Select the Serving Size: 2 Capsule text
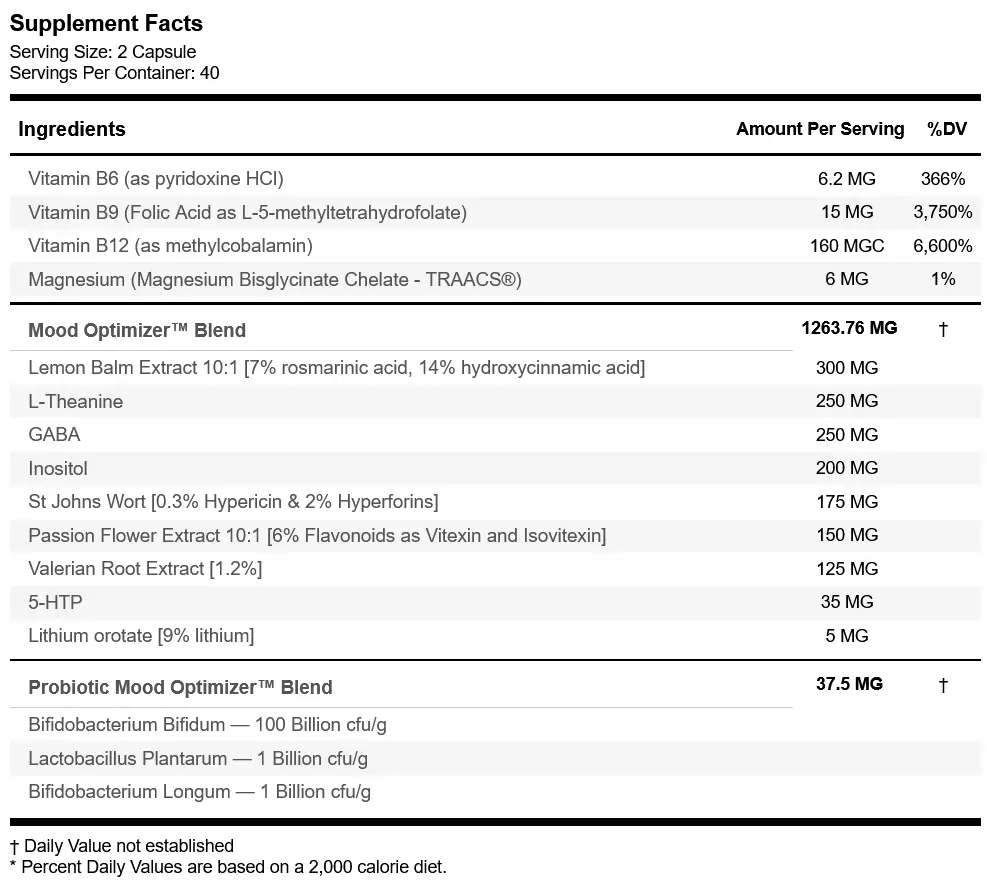987x886 pixels. click(x=103, y=52)
